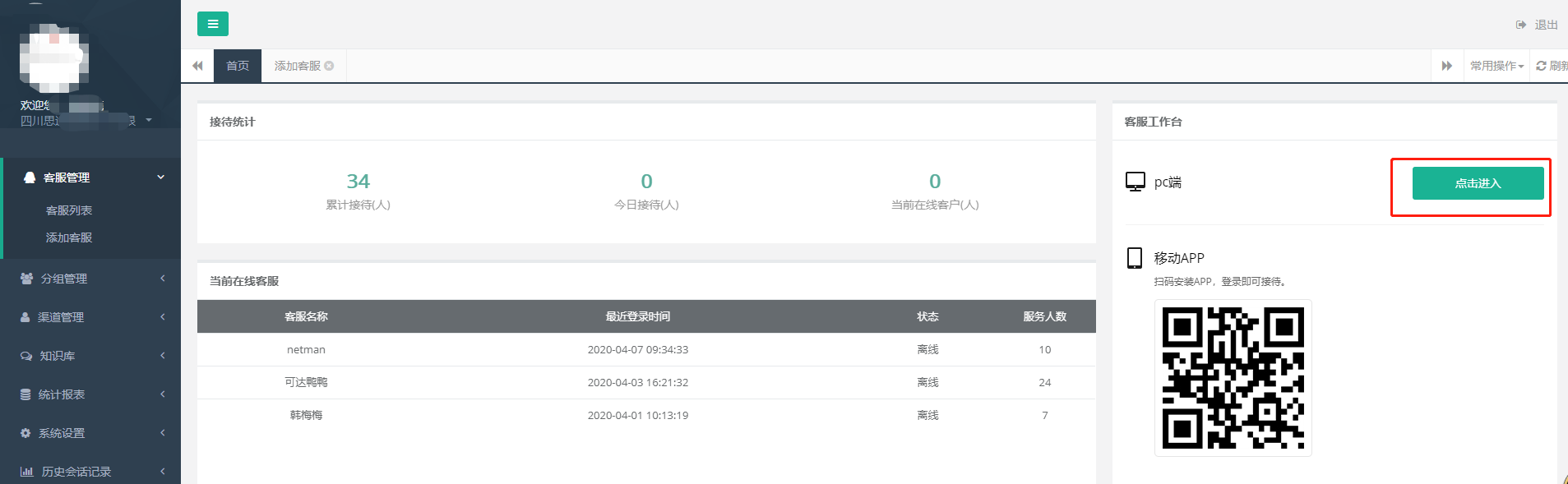Click the 点击进入 button for the PC client
The image size is (1568, 484).
click(1478, 183)
